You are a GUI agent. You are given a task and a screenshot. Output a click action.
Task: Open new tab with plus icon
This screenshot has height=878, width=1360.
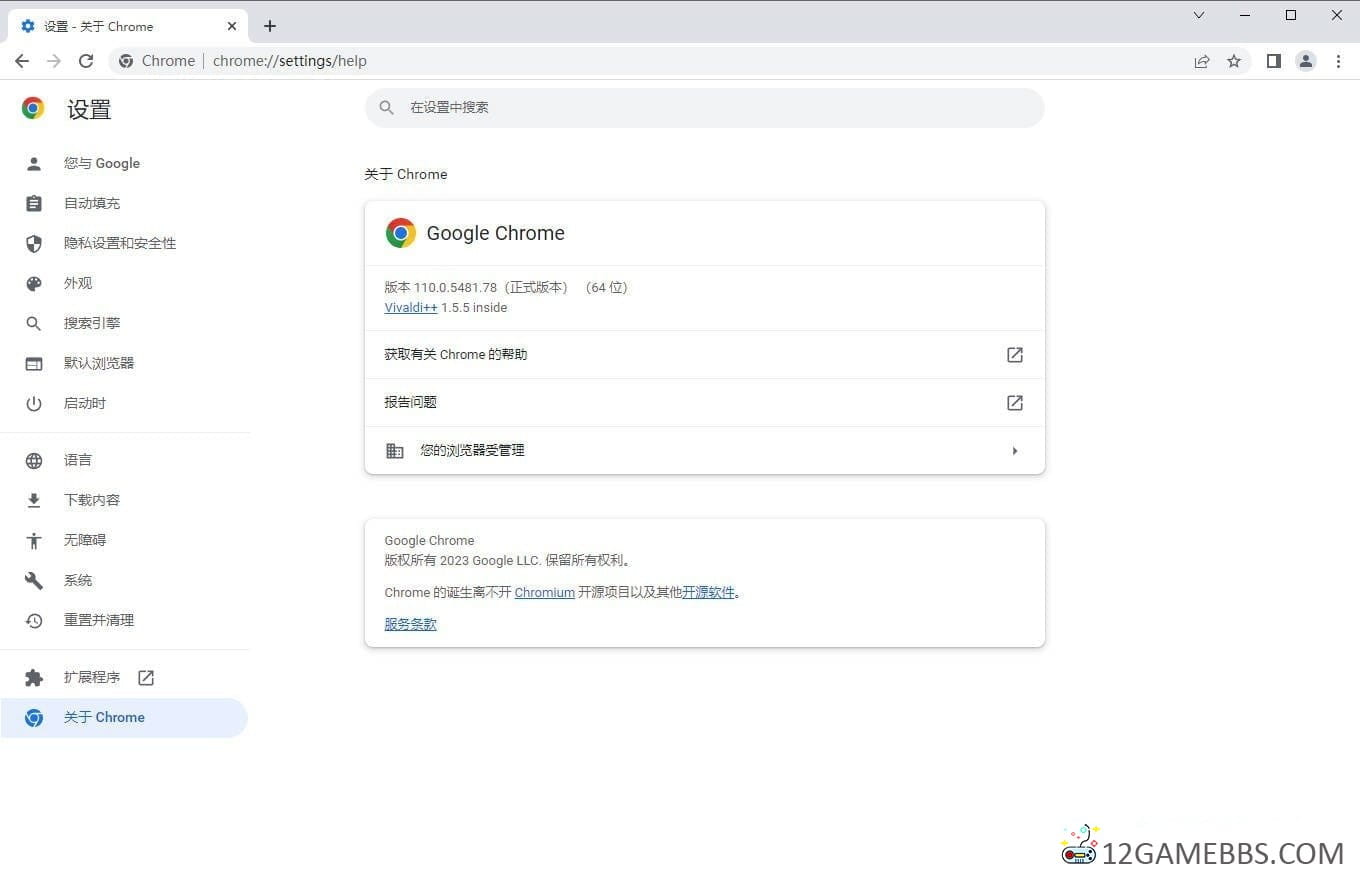coord(270,26)
